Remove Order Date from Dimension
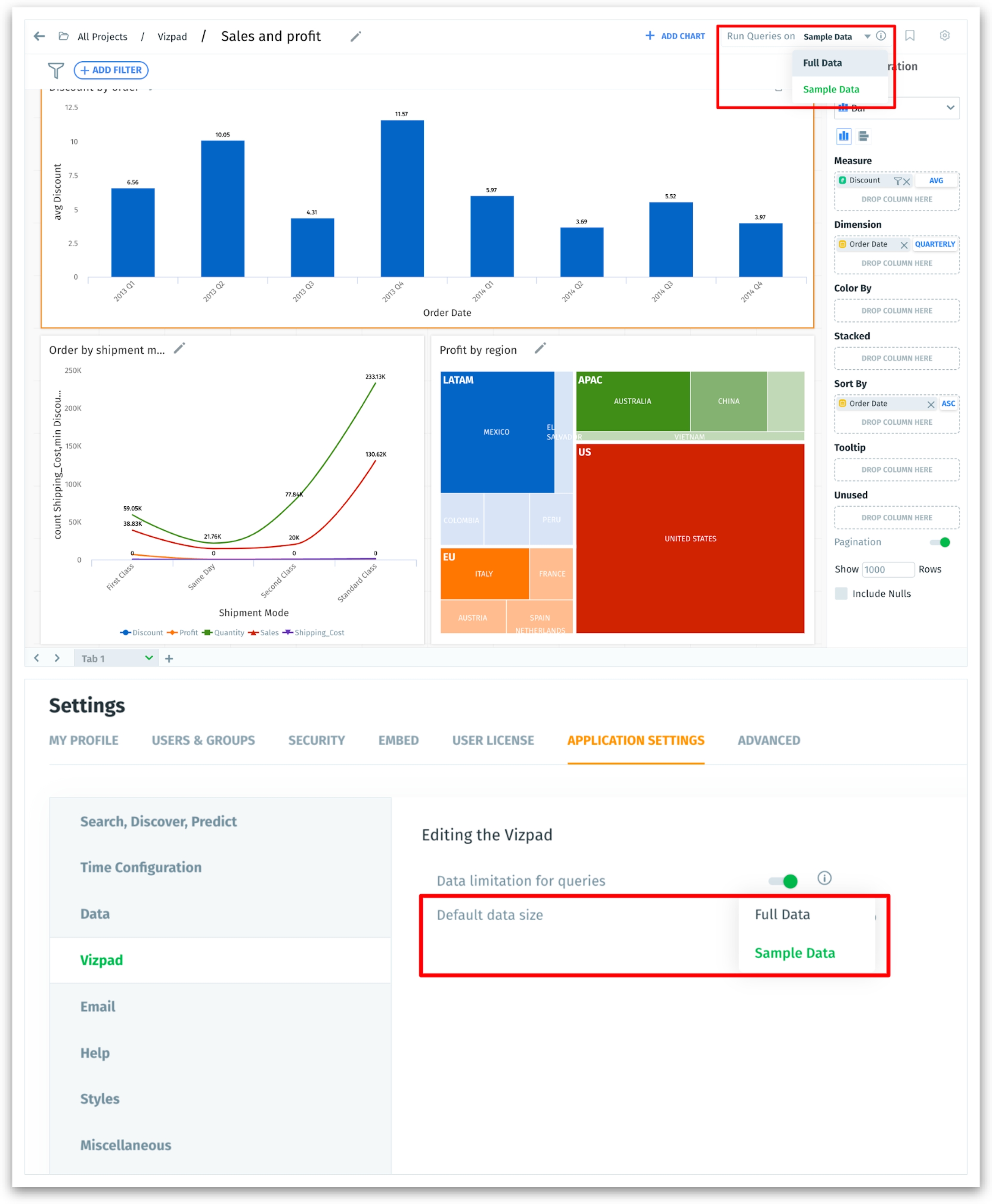This screenshot has height=1204, width=992. tap(904, 245)
